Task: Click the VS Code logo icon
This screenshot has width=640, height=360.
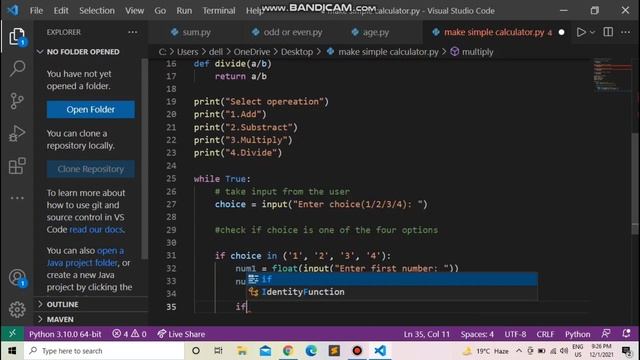Action: click(x=13, y=10)
